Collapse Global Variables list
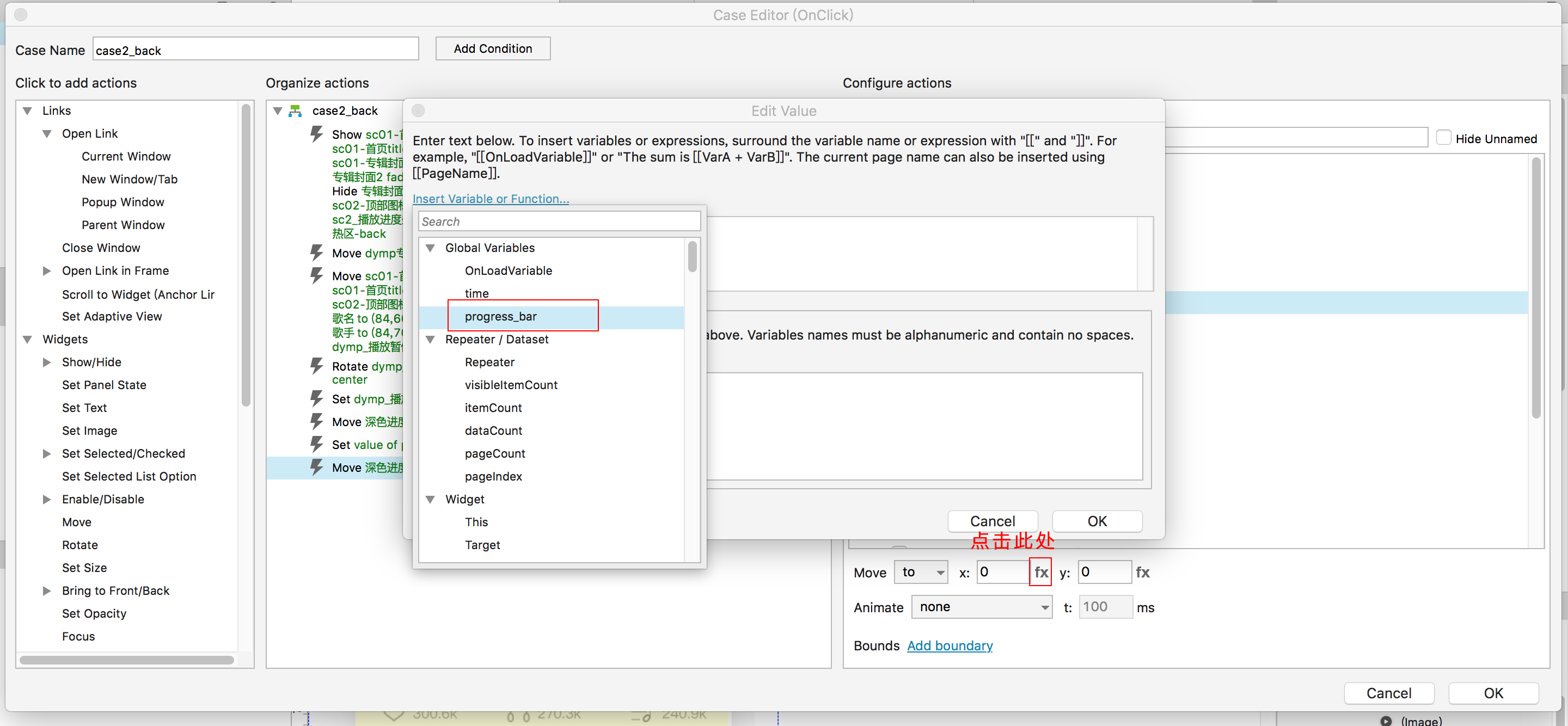Viewport: 1568px width, 726px height. pyautogui.click(x=430, y=248)
